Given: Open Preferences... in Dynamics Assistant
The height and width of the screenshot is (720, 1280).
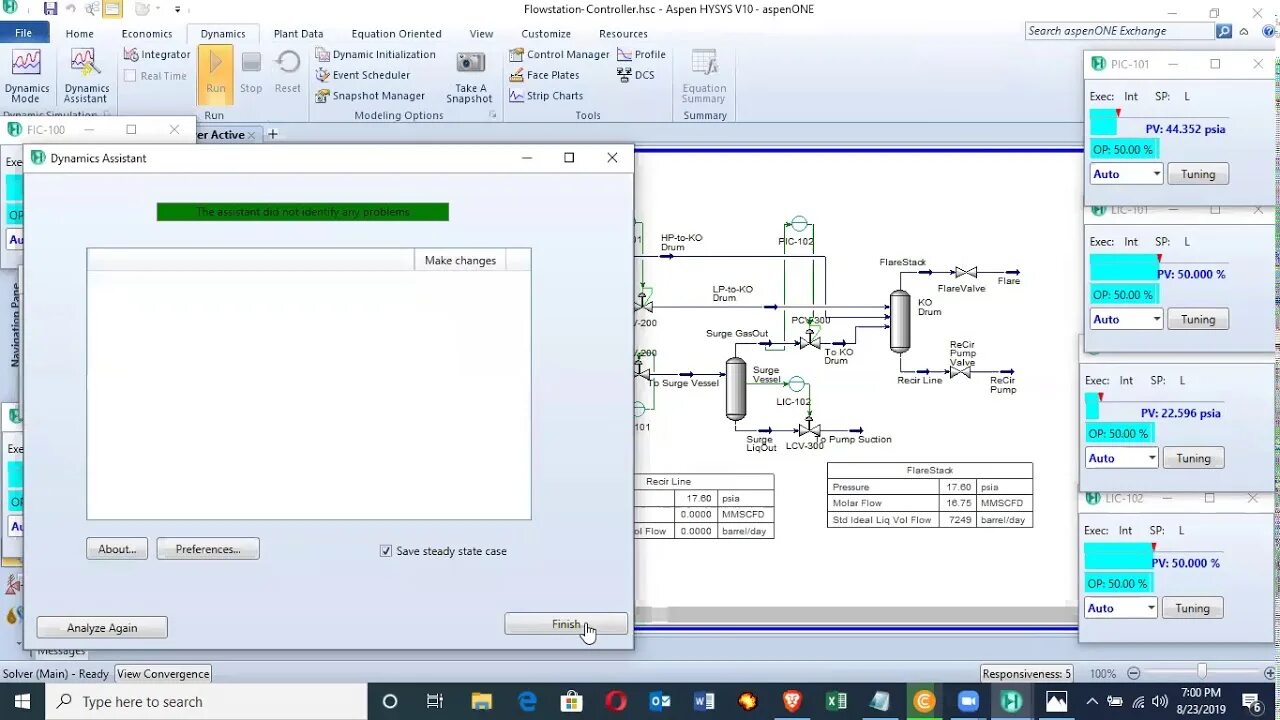Looking at the screenshot, I should pyautogui.click(x=208, y=549).
